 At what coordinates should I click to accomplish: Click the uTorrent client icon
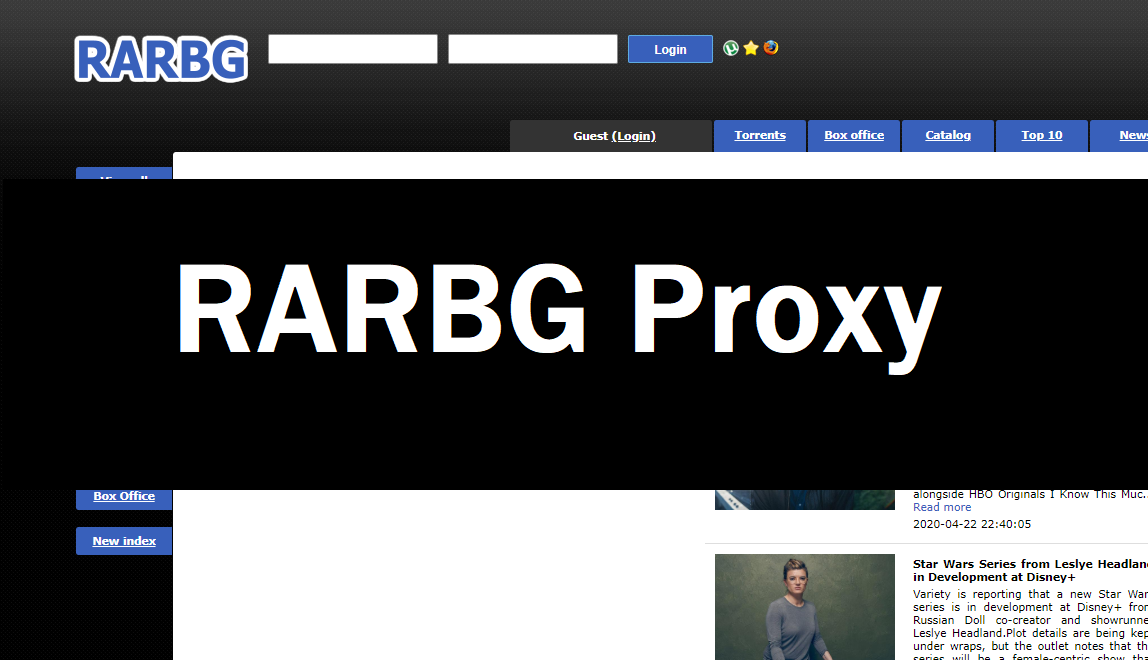[731, 48]
